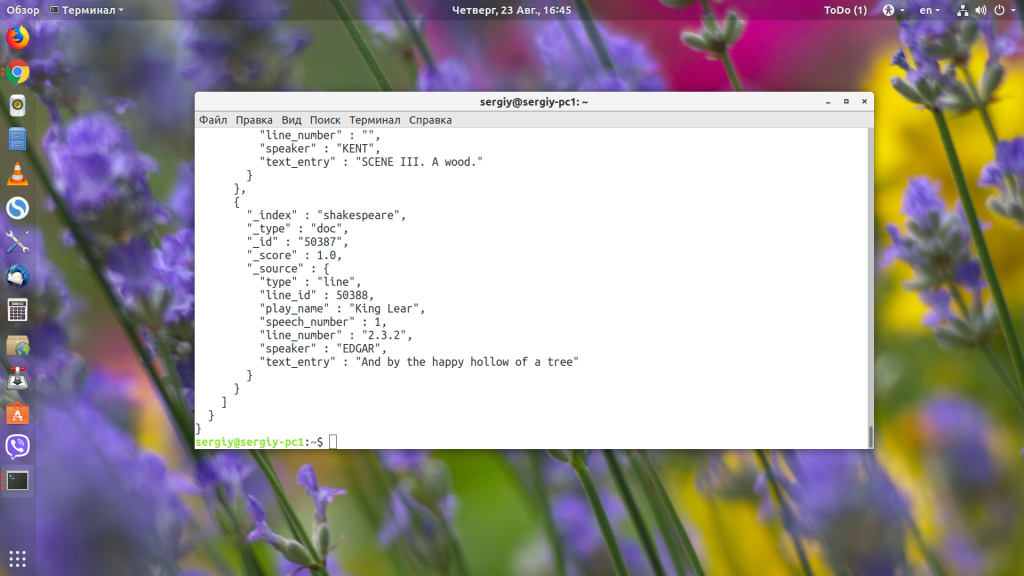Open Ubuntu Software store icon

tap(18, 413)
